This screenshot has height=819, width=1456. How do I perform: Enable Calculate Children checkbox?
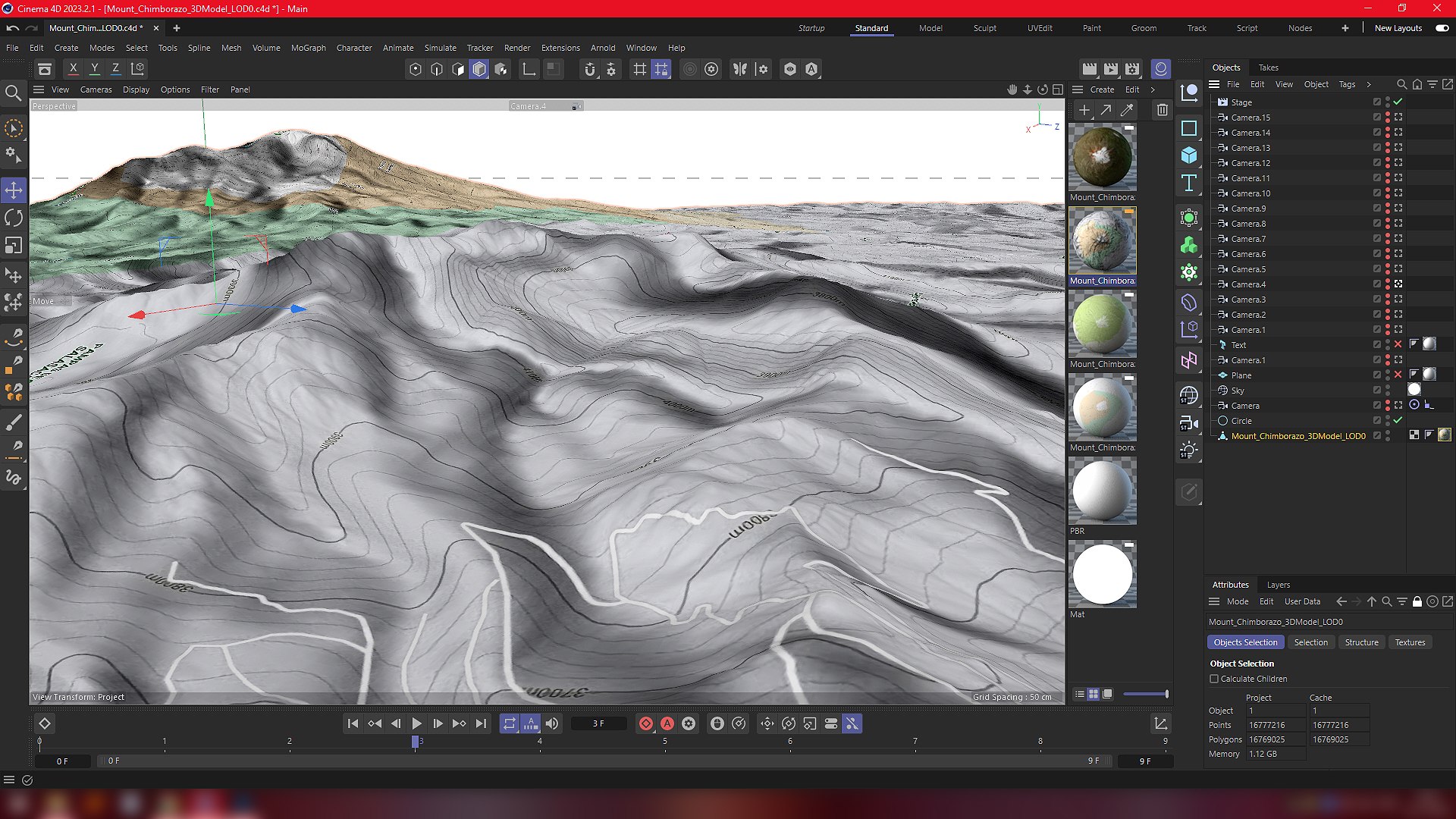1214,679
